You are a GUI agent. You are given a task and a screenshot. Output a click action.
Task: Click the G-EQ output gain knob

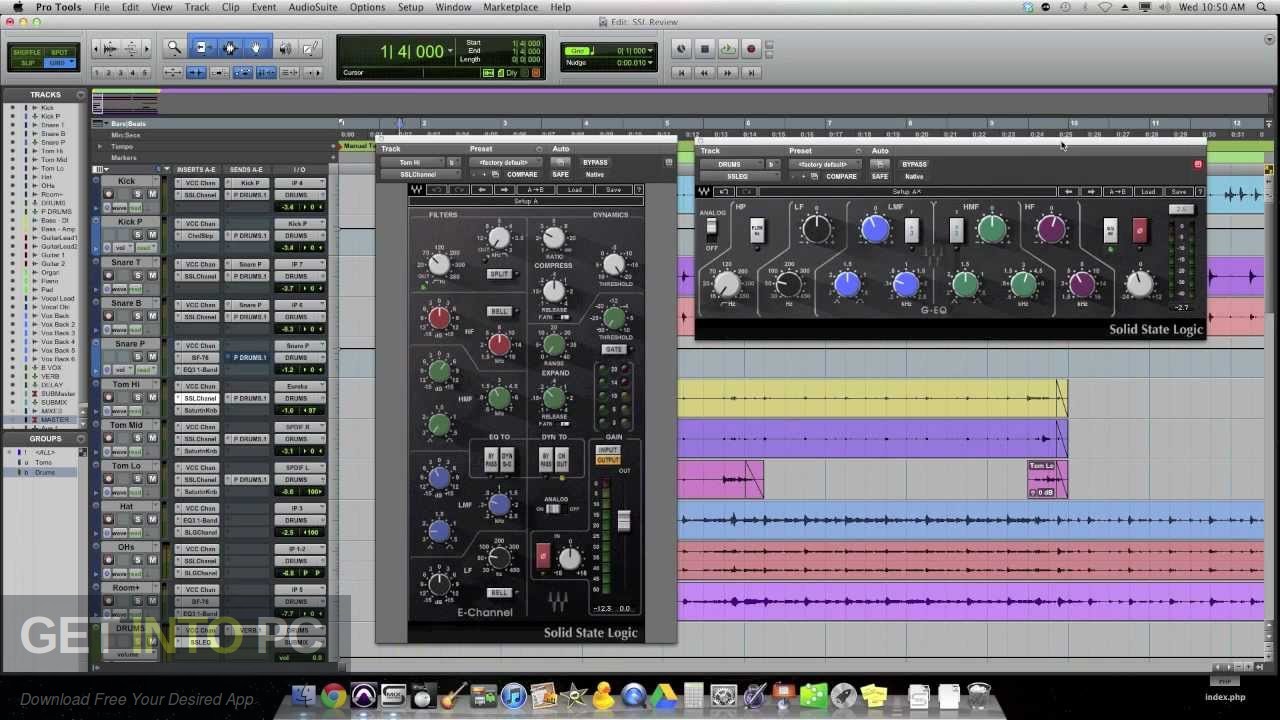(1139, 283)
